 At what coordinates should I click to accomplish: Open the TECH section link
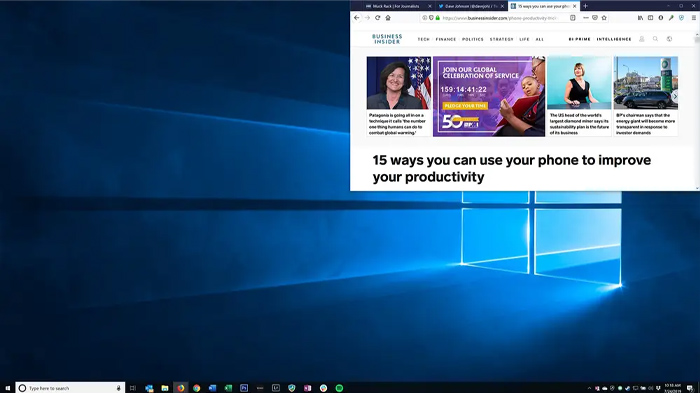[x=424, y=39]
